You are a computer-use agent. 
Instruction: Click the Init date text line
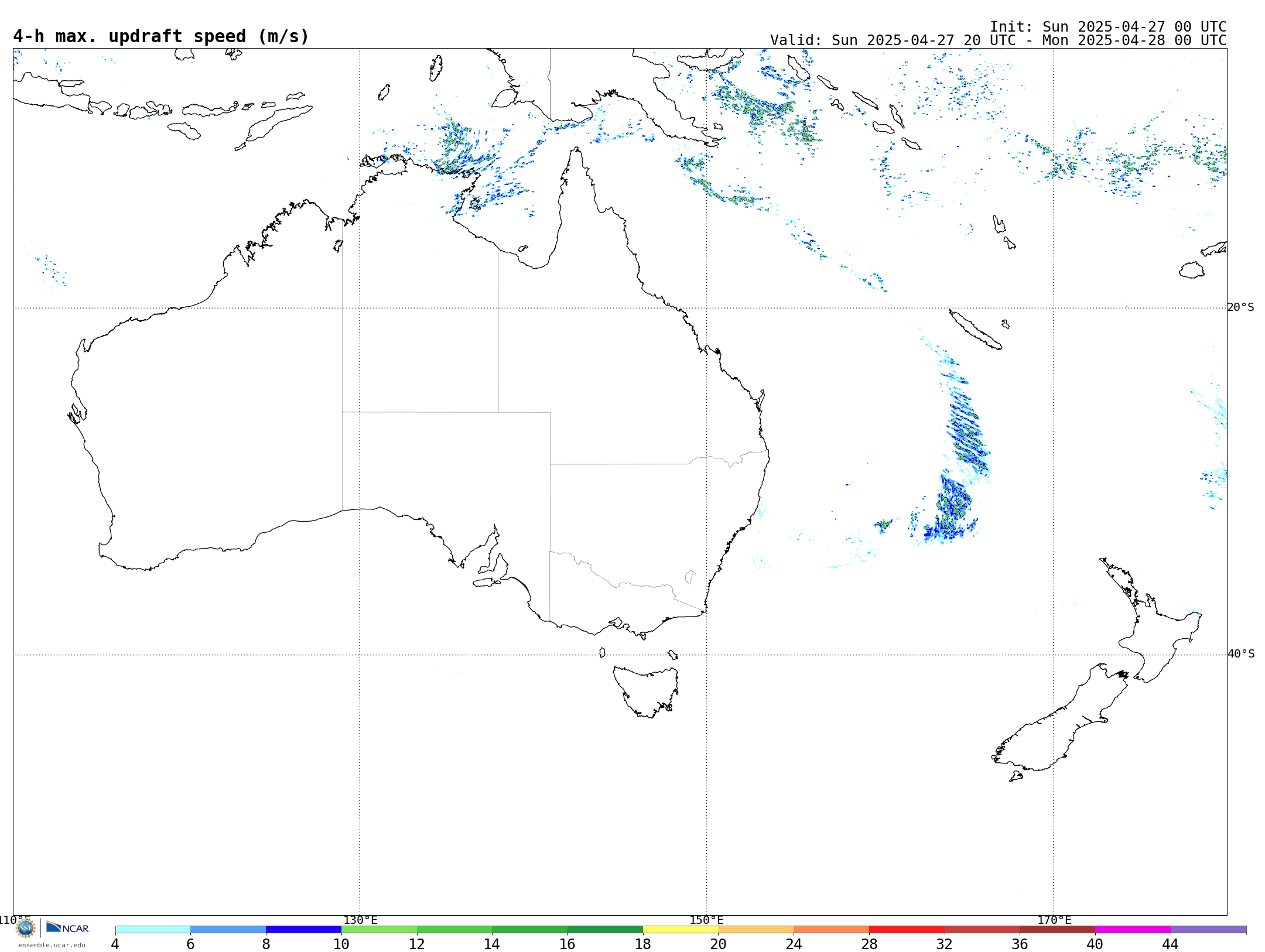point(1108,27)
